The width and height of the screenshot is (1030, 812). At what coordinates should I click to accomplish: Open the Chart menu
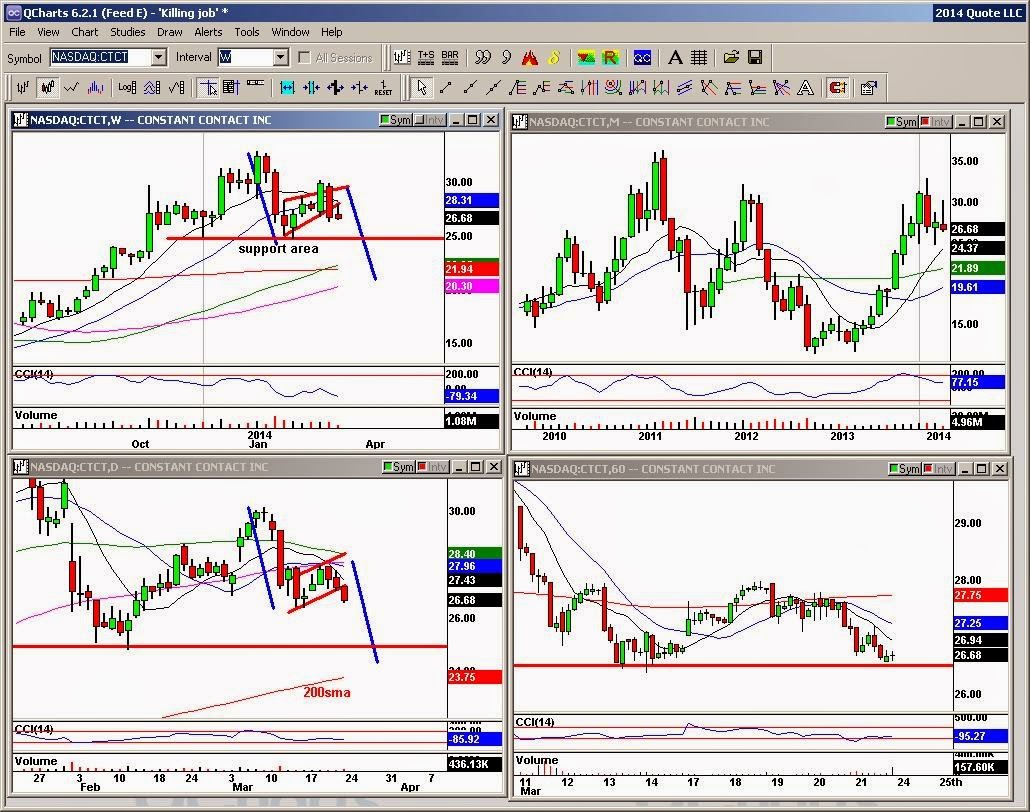click(x=84, y=32)
